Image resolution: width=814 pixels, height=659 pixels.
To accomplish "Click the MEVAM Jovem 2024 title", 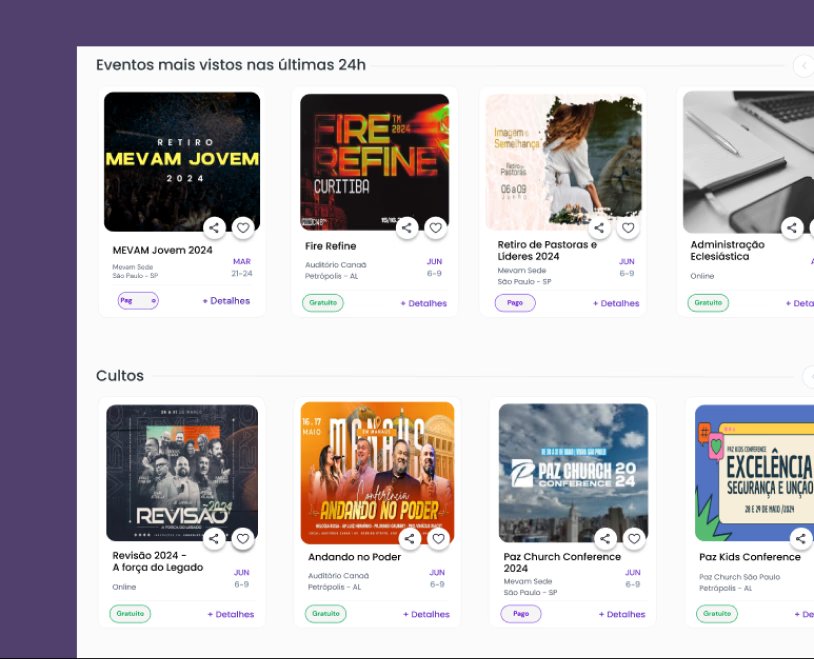I will (162, 250).
